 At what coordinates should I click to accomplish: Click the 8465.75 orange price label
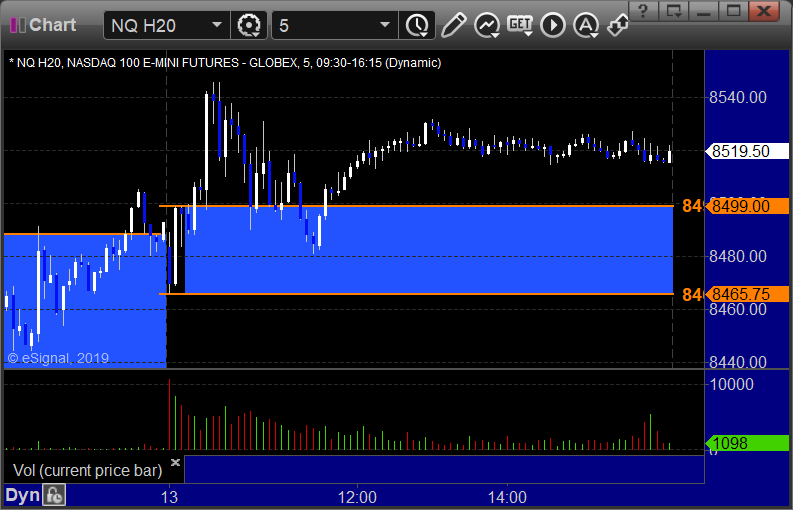pyautogui.click(x=747, y=294)
